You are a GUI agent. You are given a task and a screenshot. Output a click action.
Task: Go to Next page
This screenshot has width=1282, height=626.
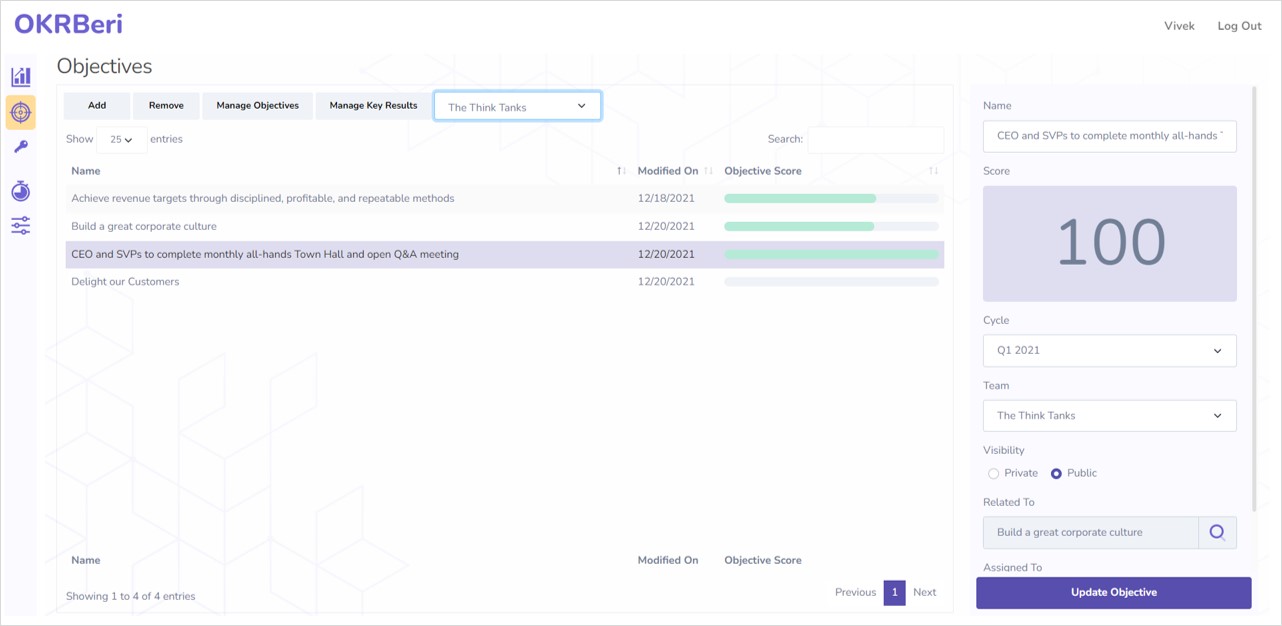tap(925, 592)
